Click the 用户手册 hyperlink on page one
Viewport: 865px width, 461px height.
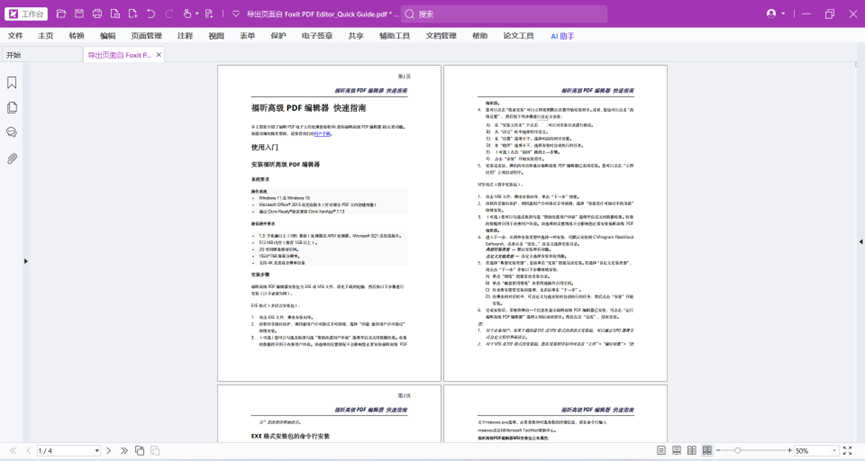pyautogui.click(x=322, y=134)
